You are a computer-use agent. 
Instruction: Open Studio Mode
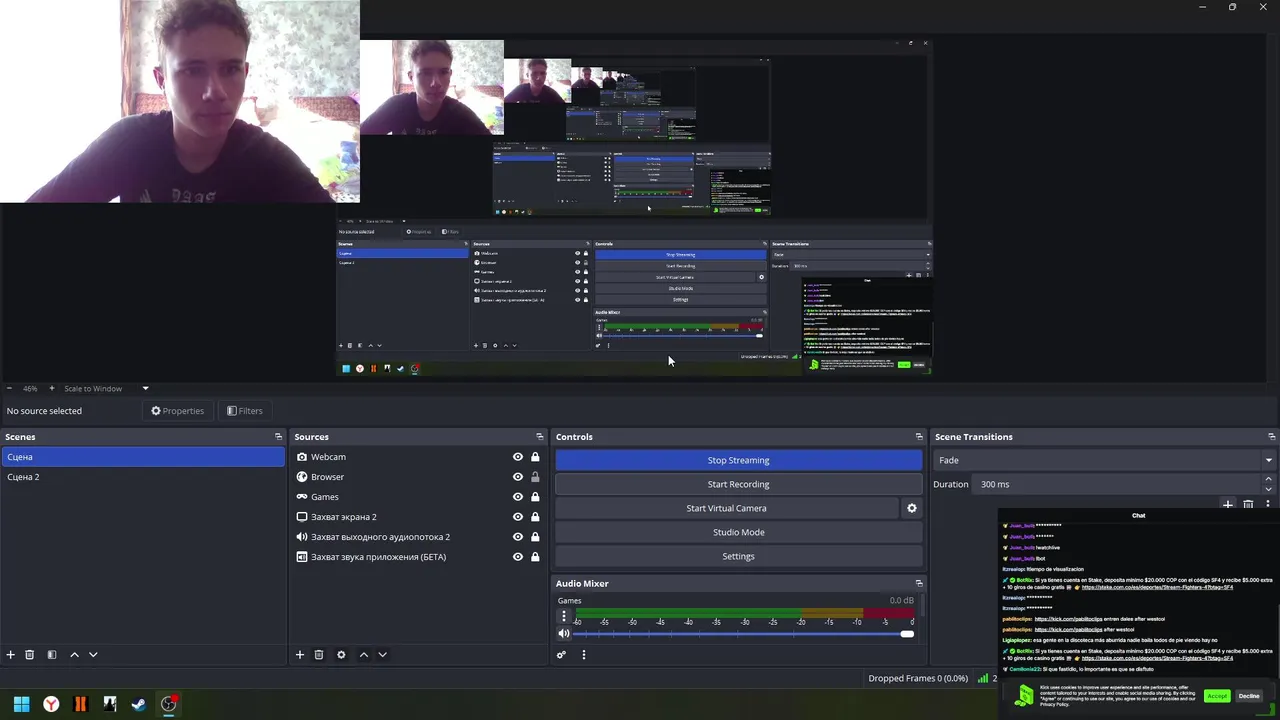tap(738, 532)
